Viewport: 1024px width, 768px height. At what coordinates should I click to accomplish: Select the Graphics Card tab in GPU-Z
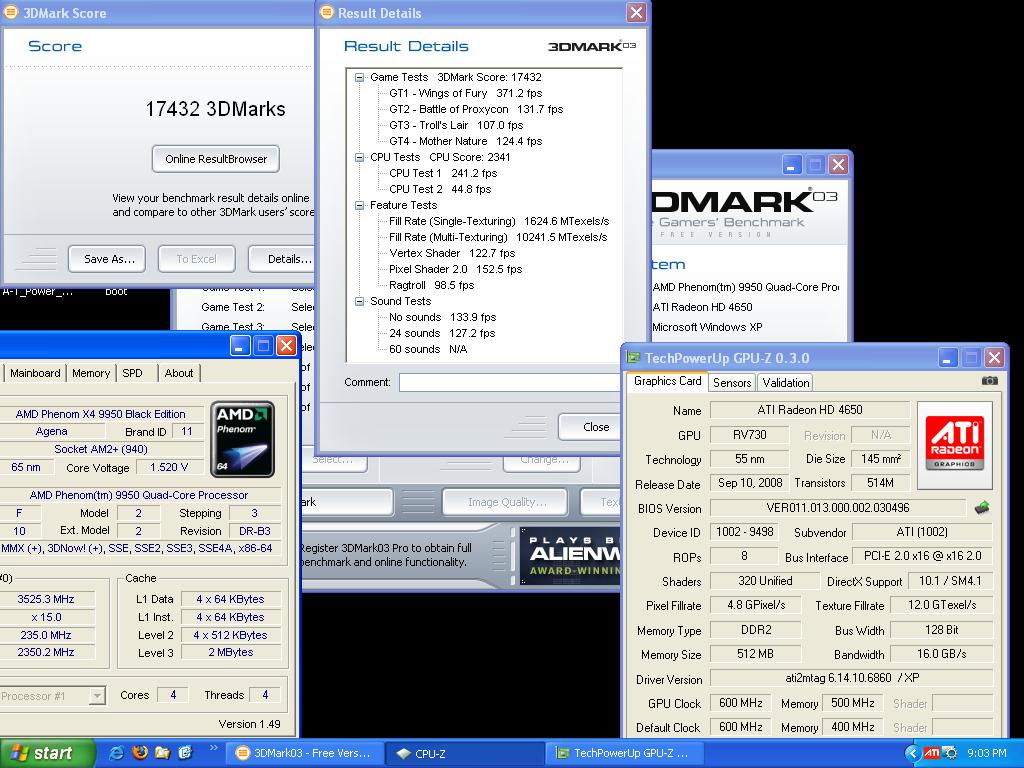coord(667,381)
